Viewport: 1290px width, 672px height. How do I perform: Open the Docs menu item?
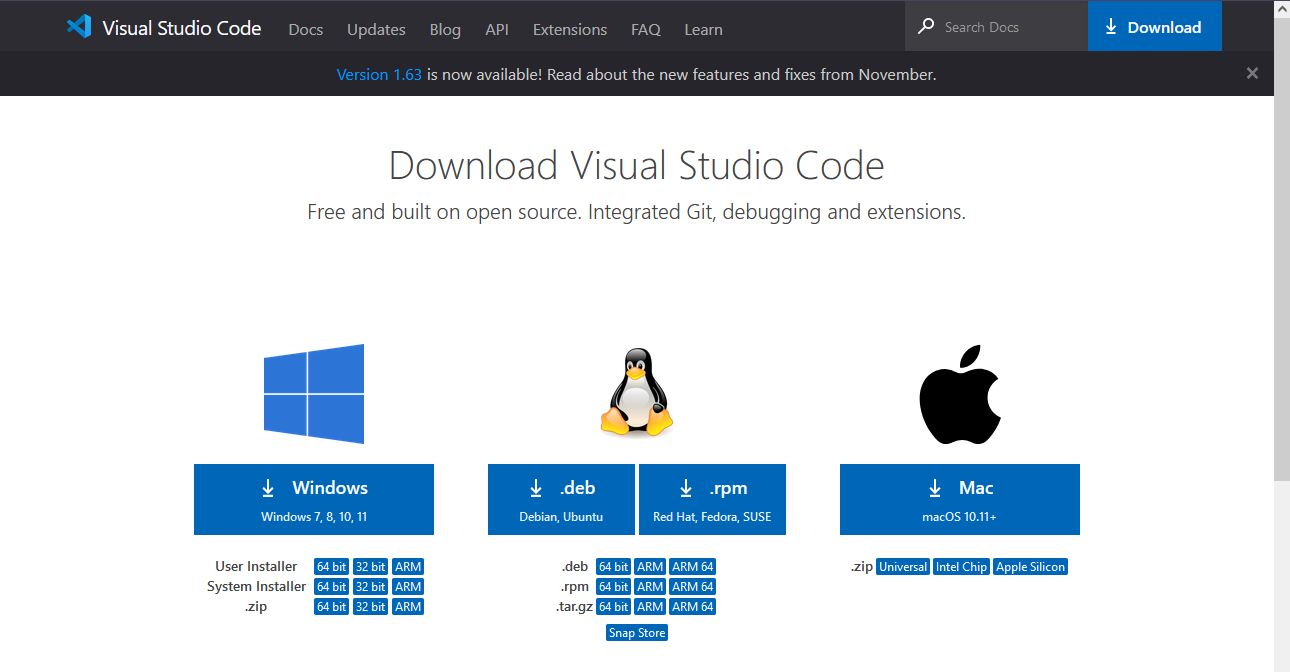pyautogui.click(x=305, y=29)
